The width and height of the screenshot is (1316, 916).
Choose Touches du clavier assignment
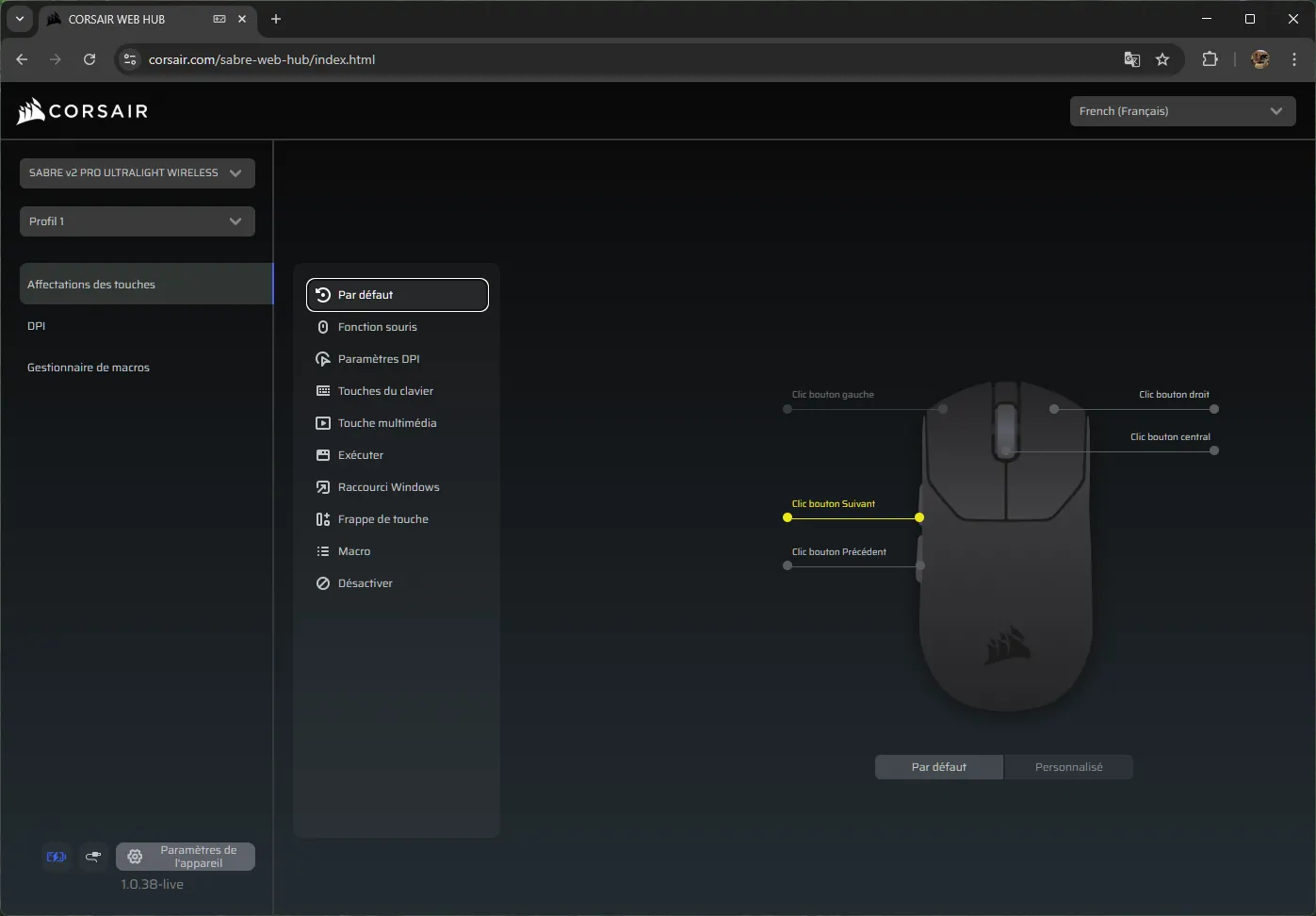coord(385,391)
